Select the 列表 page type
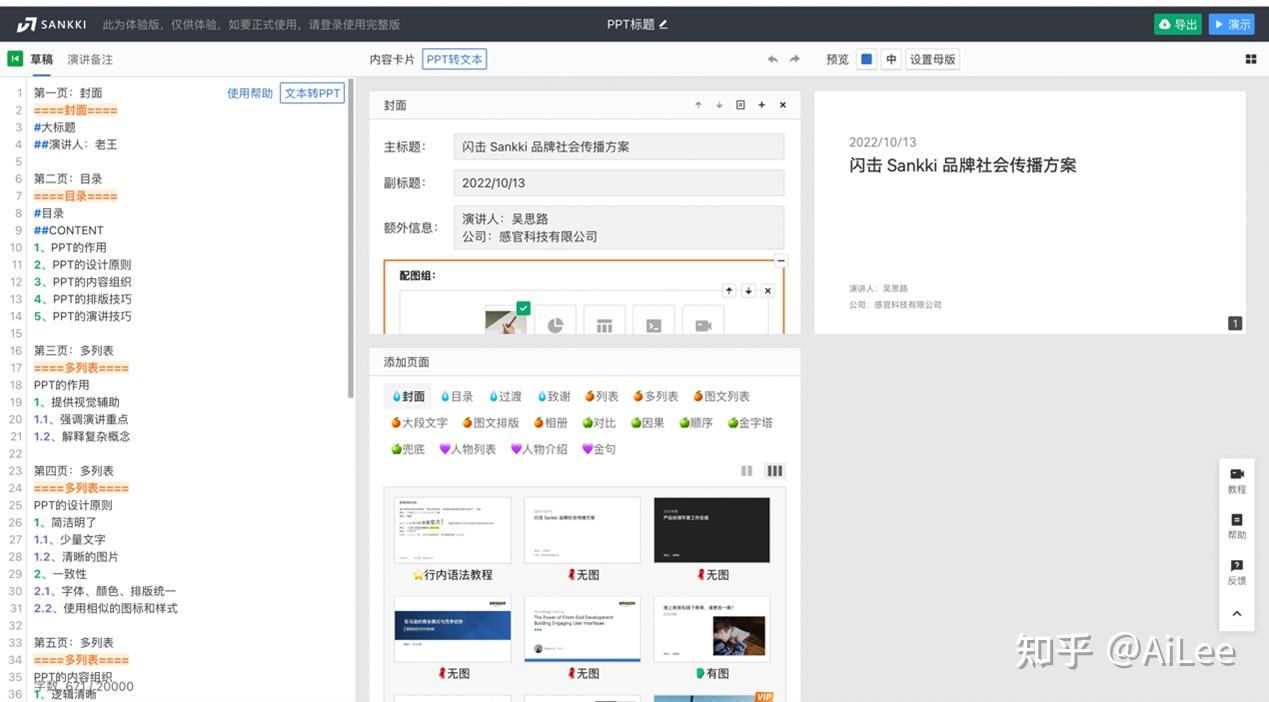Screen dimensions: 1269x702 tap(602, 396)
